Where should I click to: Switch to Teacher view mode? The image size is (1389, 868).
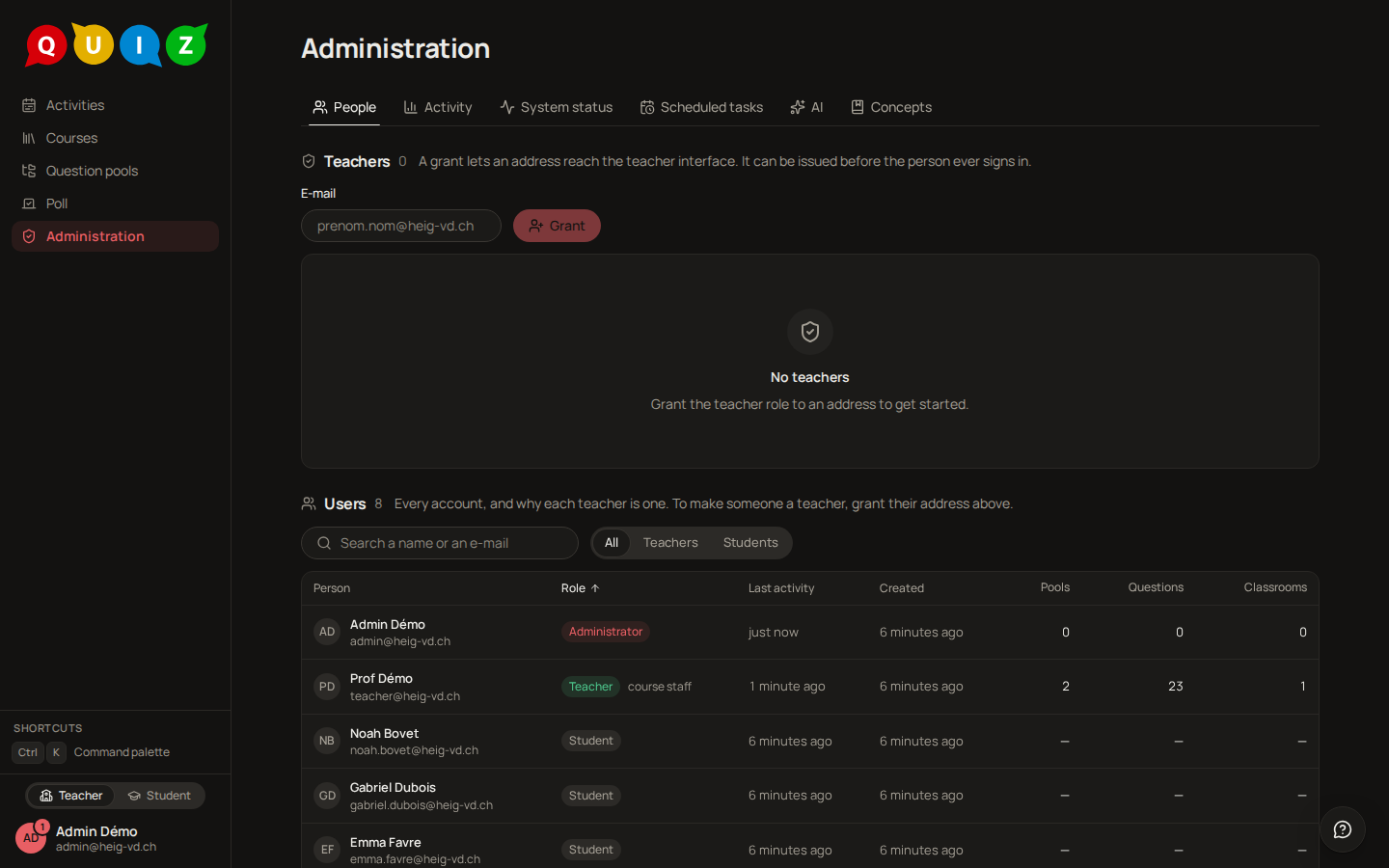pos(71,796)
